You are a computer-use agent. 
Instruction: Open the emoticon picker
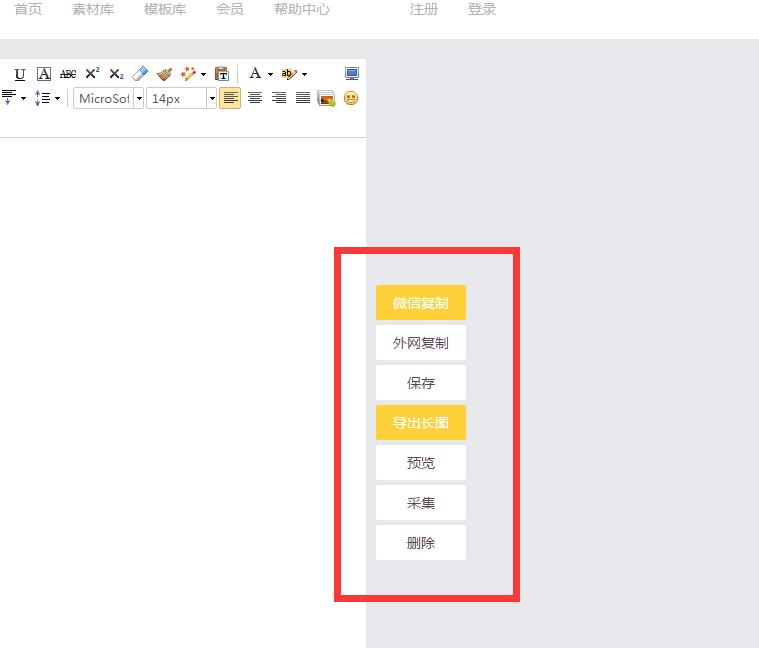click(351, 98)
